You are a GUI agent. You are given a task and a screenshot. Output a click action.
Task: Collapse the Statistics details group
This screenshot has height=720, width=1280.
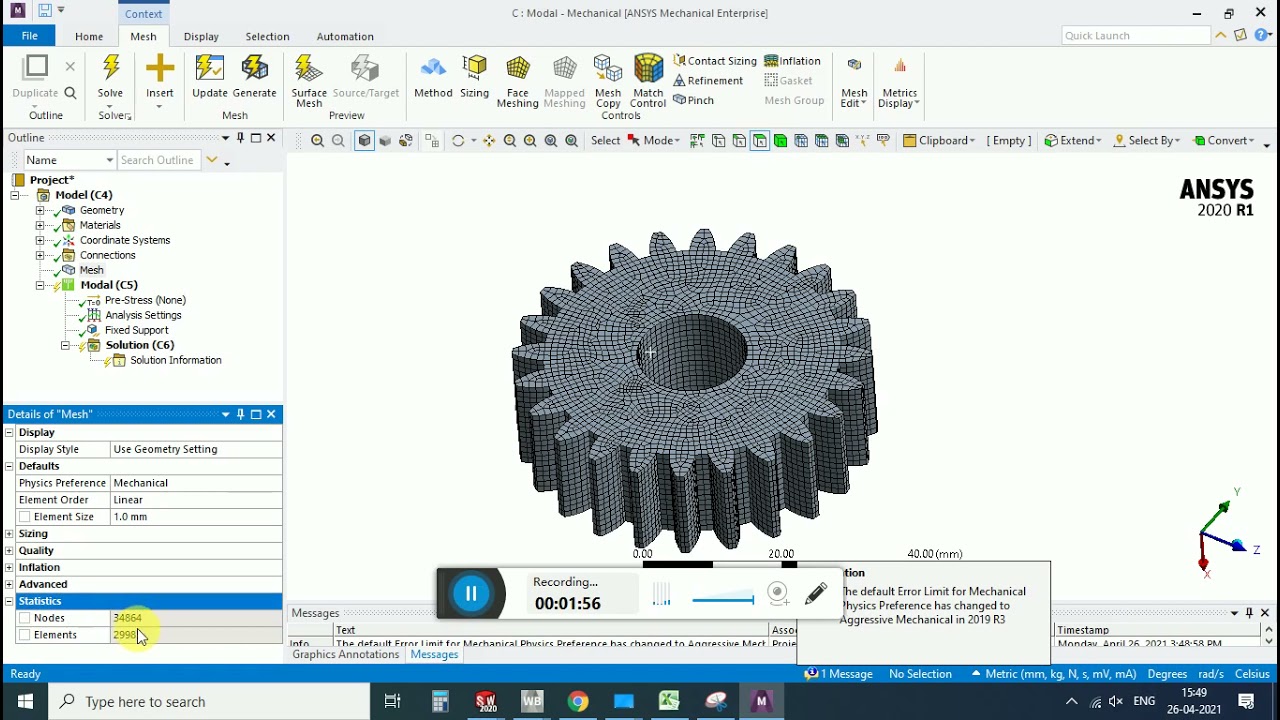point(9,601)
